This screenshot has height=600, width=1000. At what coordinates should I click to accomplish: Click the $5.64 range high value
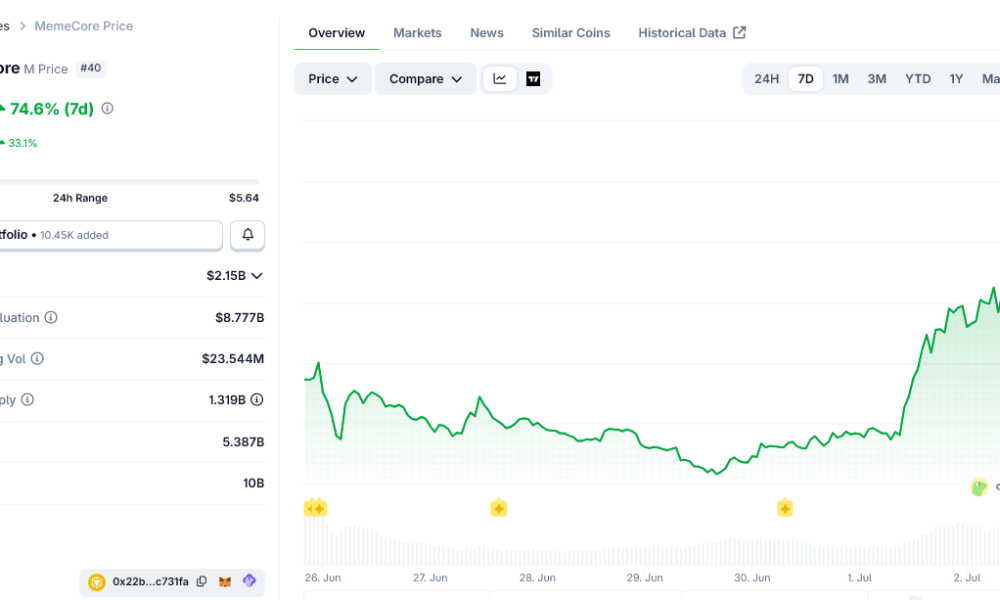tap(244, 198)
